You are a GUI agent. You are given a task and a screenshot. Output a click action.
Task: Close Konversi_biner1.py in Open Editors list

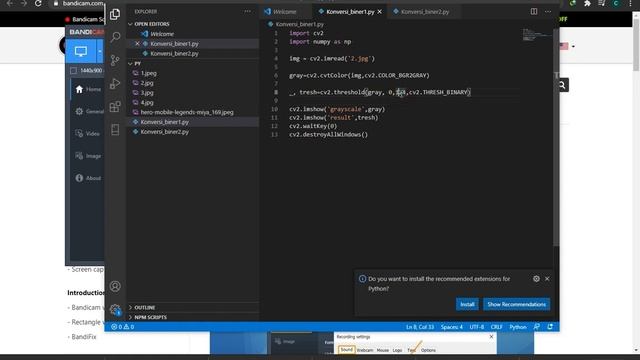(x=138, y=44)
